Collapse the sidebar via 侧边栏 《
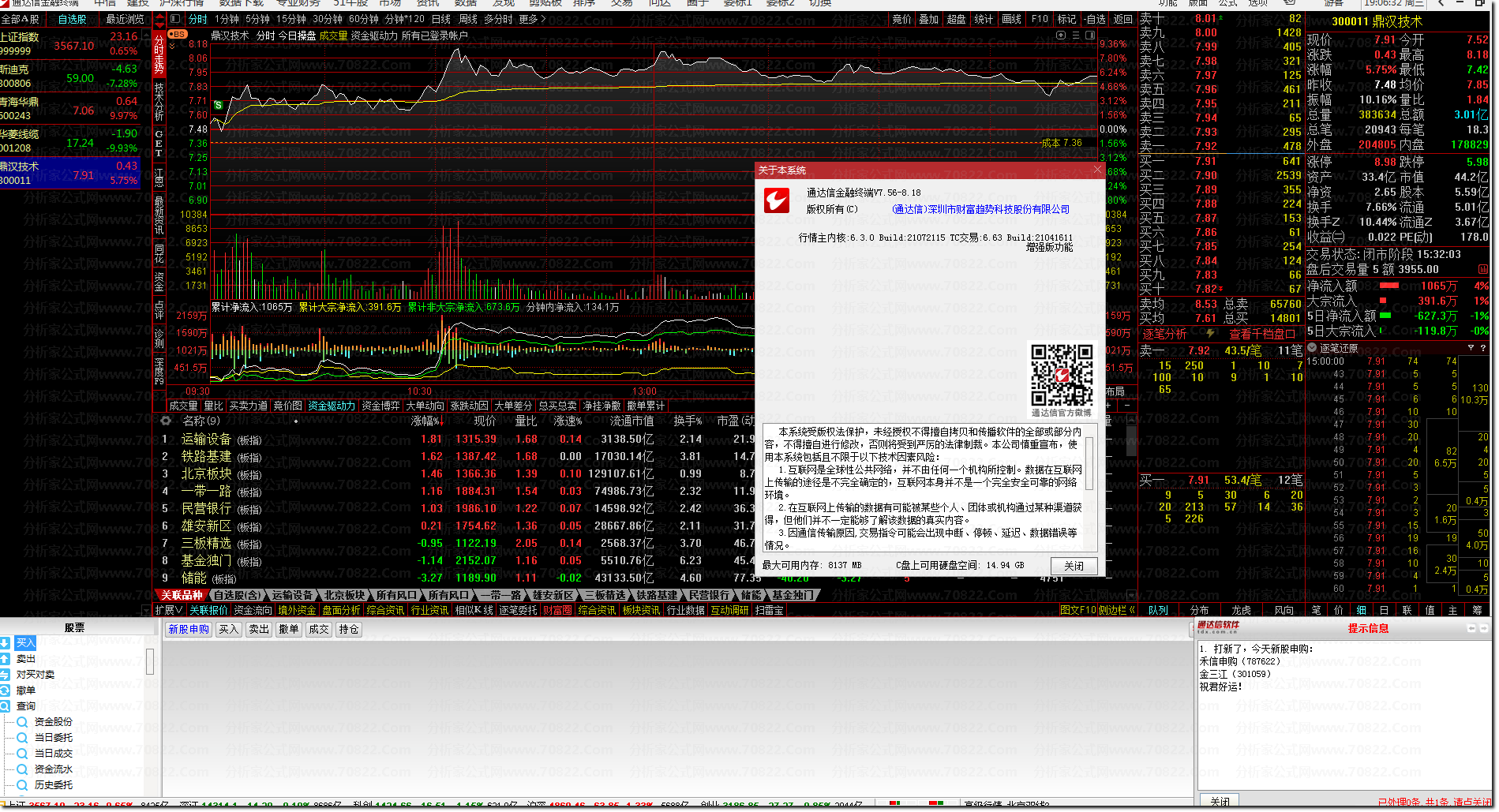Screen dimensions: 1499x812 (x=1117, y=610)
